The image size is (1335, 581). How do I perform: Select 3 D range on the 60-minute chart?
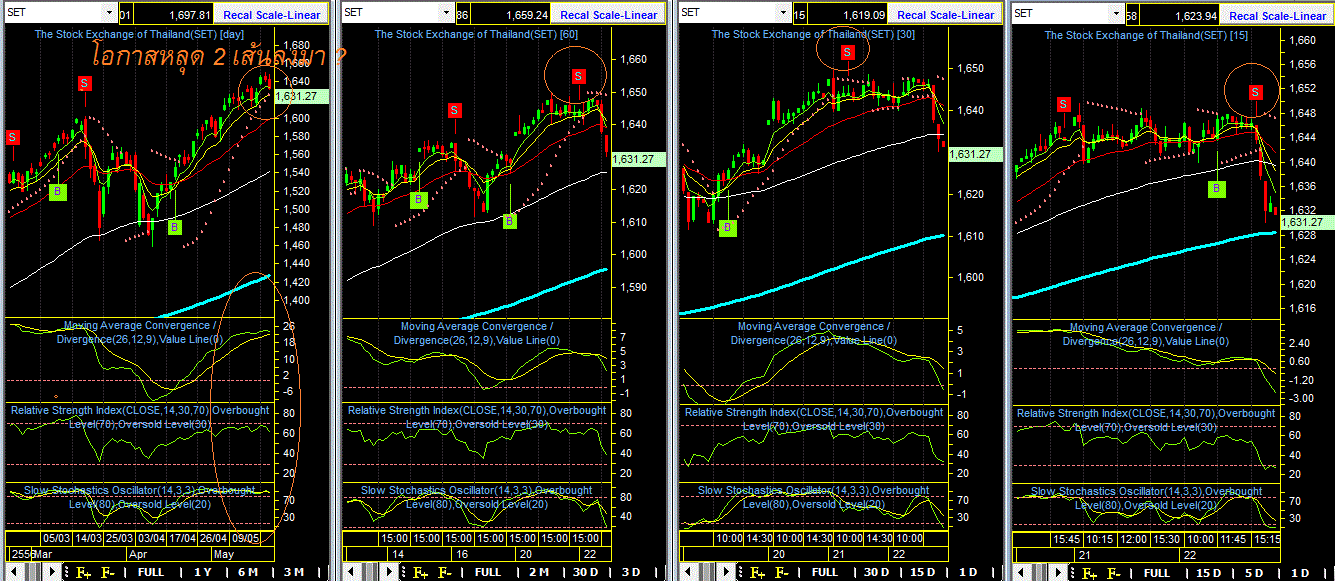coord(631,572)
